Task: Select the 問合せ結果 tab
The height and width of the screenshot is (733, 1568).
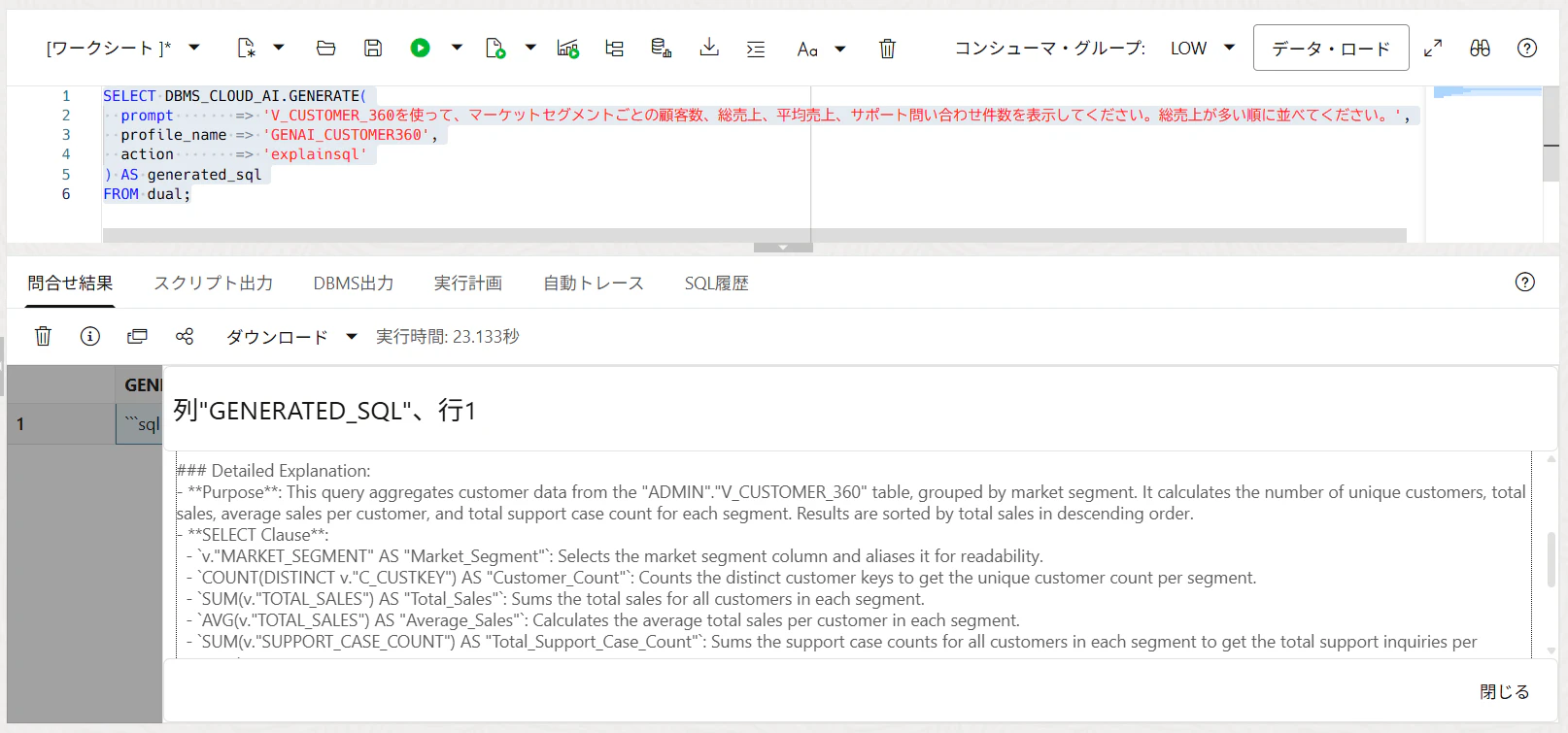Action: pos(70,283)
